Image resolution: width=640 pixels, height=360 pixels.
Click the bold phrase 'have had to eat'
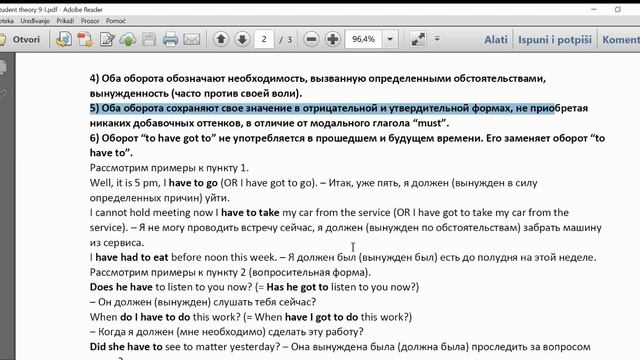pos(131,258)
